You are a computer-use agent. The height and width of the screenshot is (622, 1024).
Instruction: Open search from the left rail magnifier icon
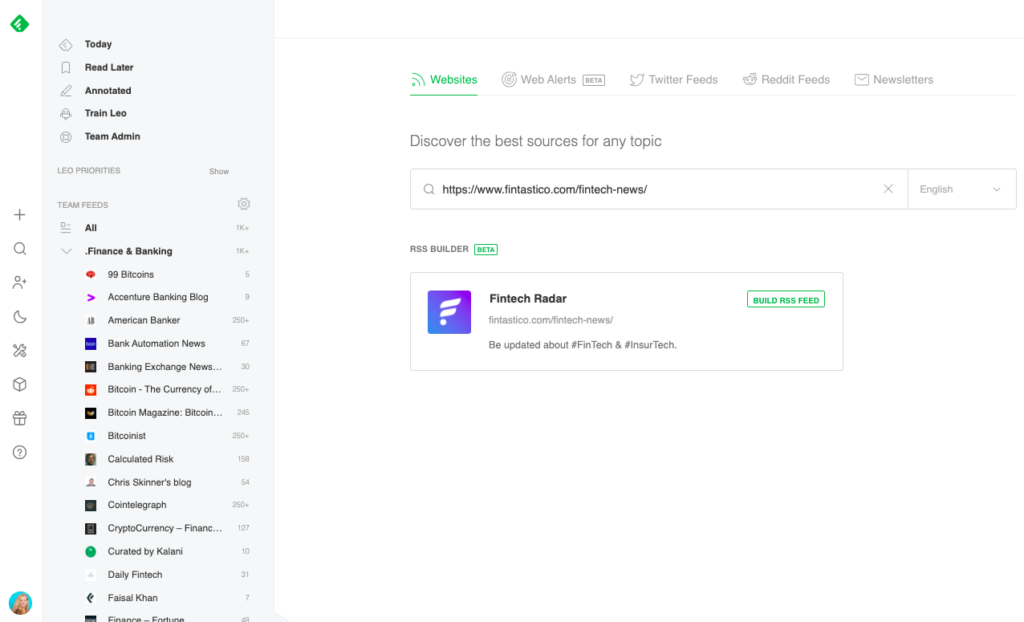(19, 248)
